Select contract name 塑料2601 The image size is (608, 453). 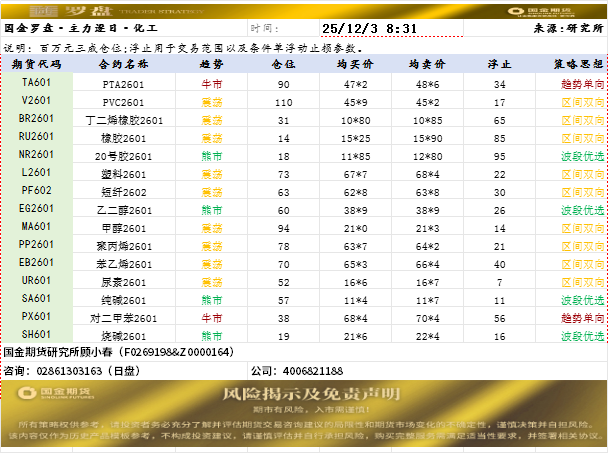tap(123, 175)
